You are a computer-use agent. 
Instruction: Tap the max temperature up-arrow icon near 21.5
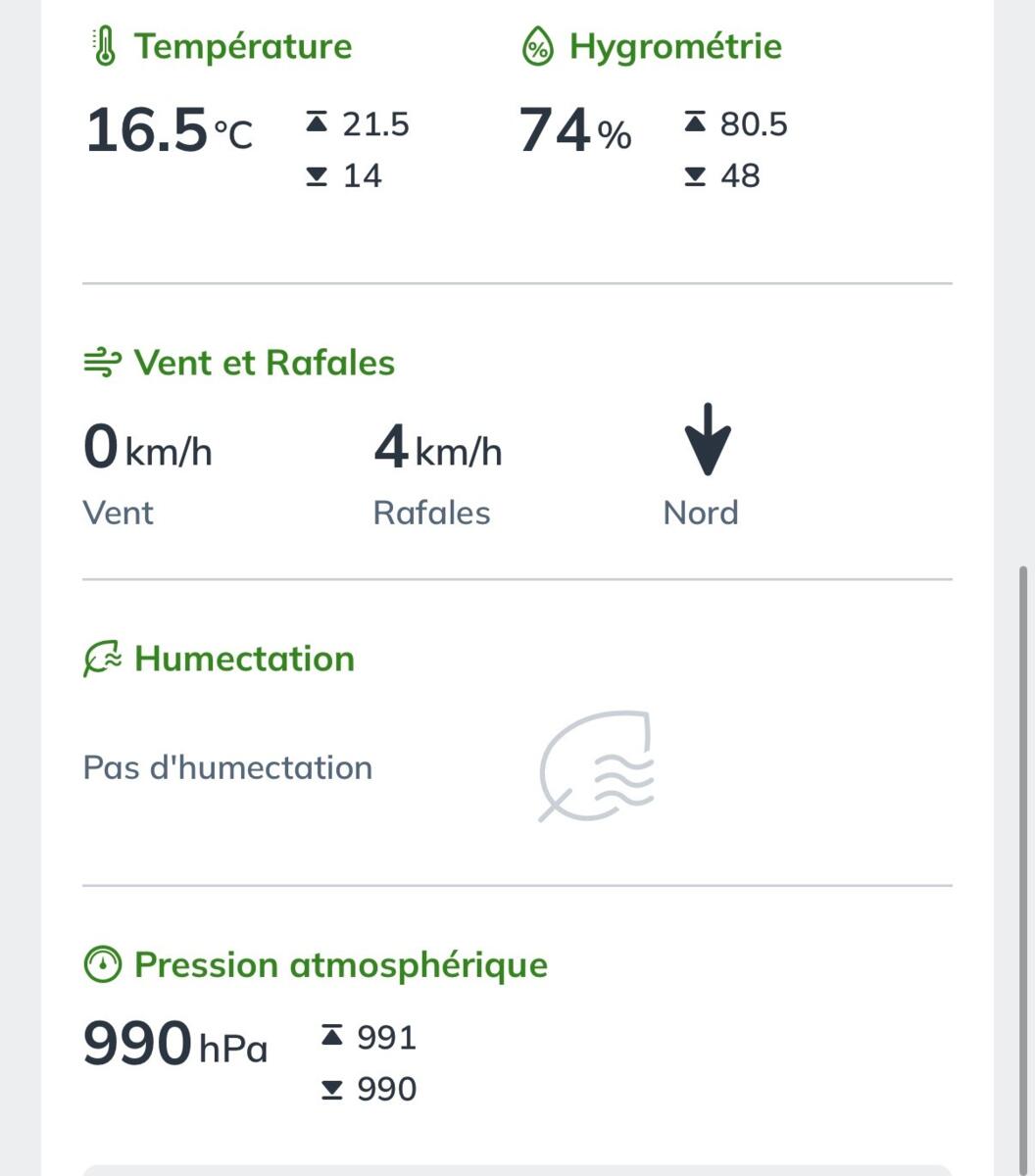(316, 123)
